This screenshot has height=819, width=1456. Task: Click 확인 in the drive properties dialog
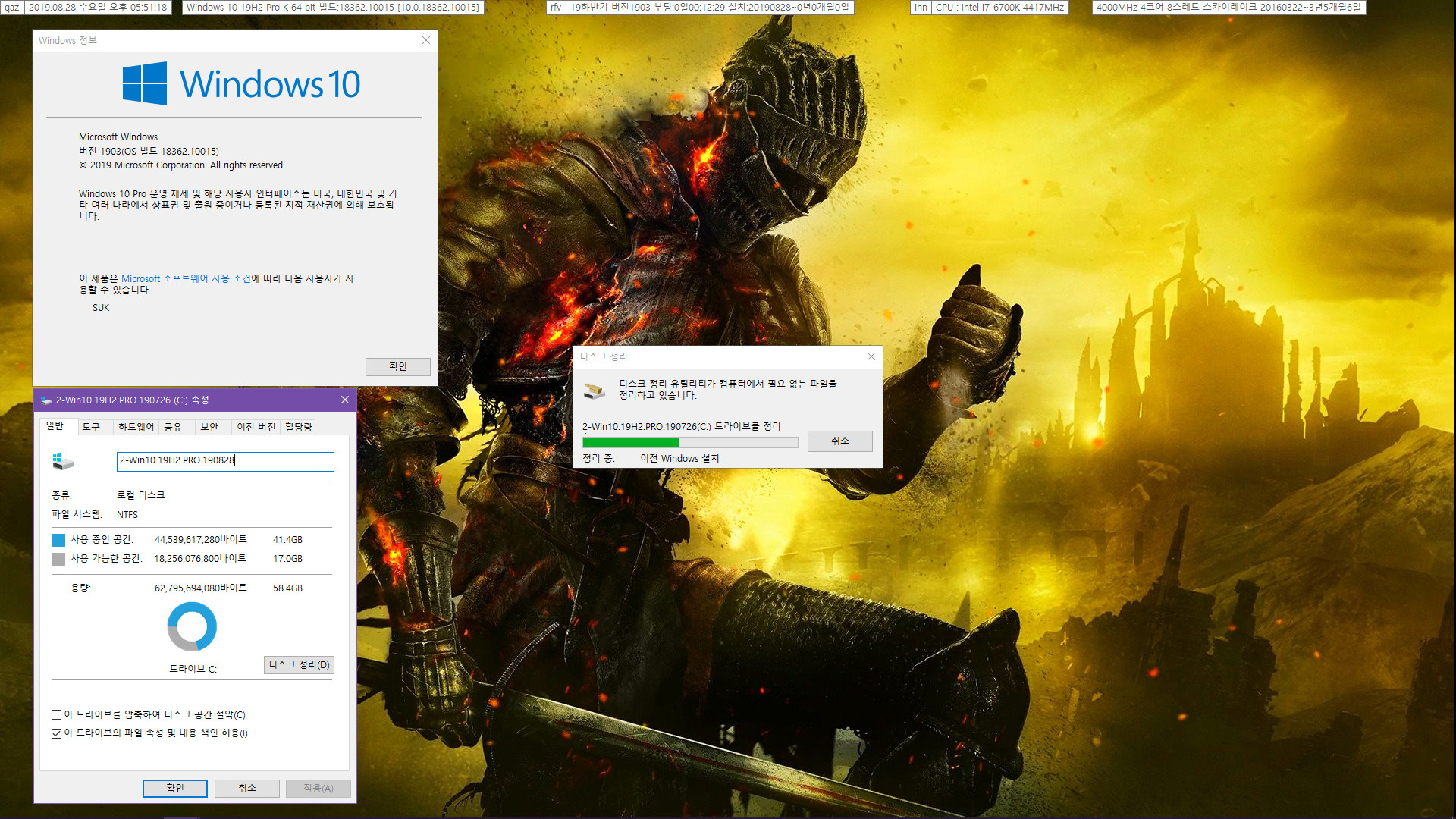click(175, 788)
